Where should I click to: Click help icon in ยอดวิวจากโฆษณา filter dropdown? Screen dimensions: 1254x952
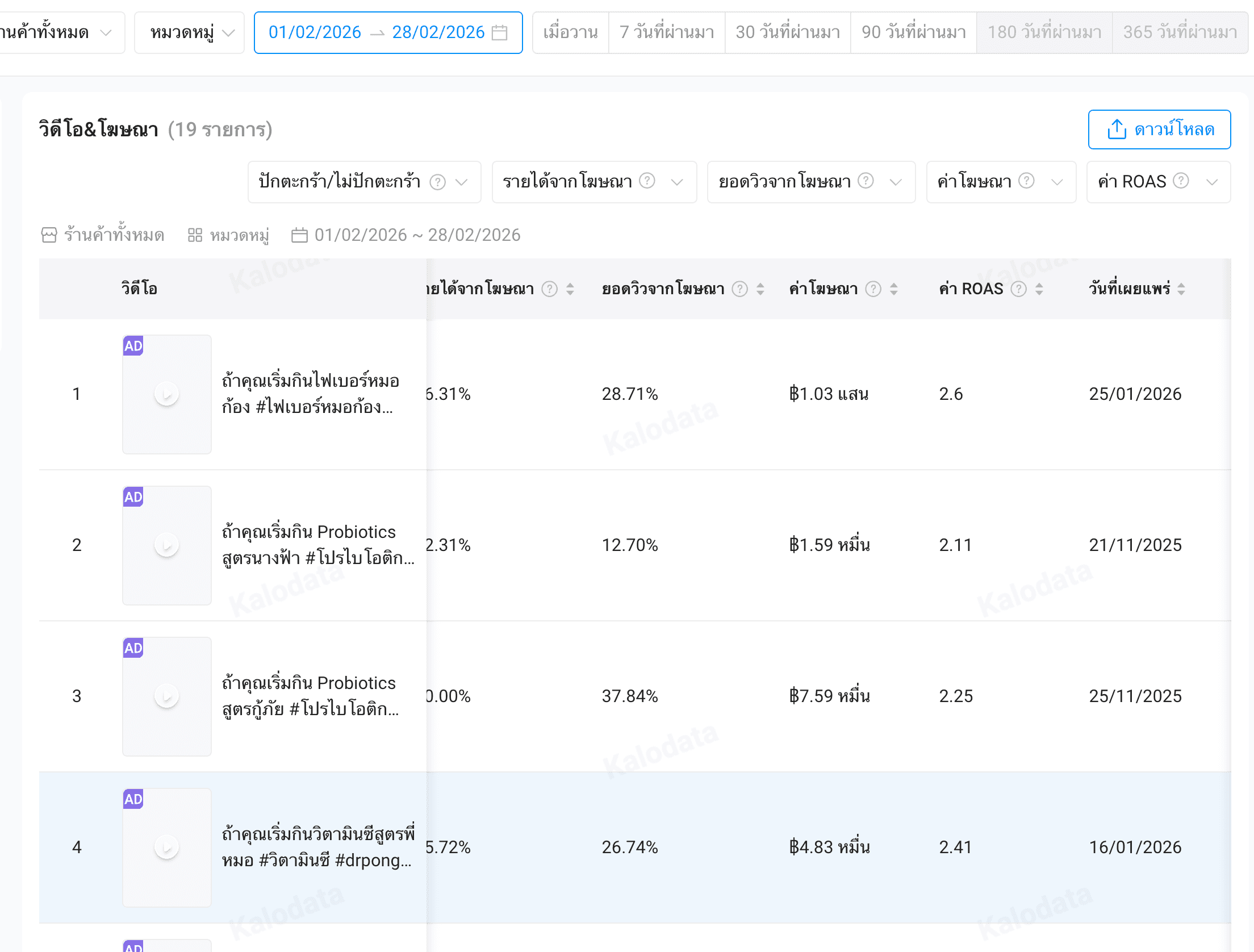(x=865, y=181)
